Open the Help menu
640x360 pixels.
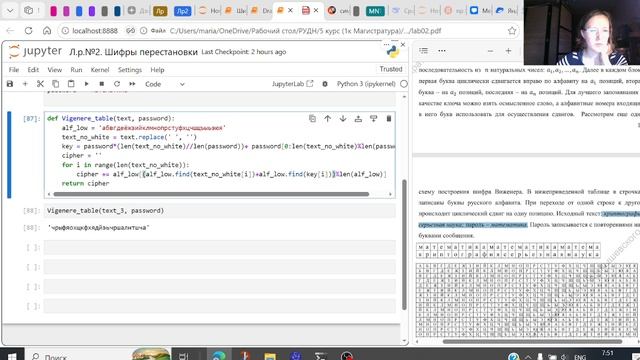point(157,70)
